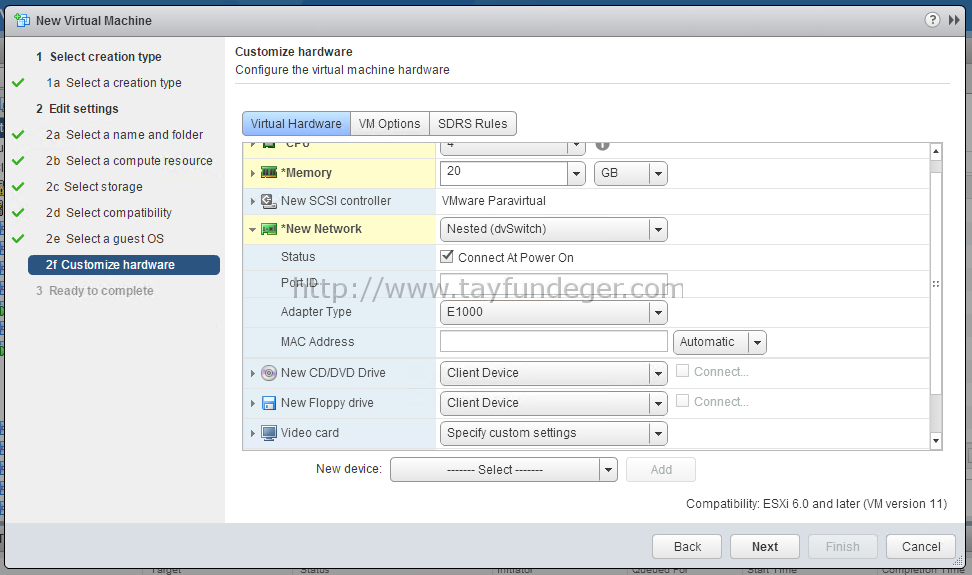Click the Add device button
This screenshot has height=575, width=972.
661,470
